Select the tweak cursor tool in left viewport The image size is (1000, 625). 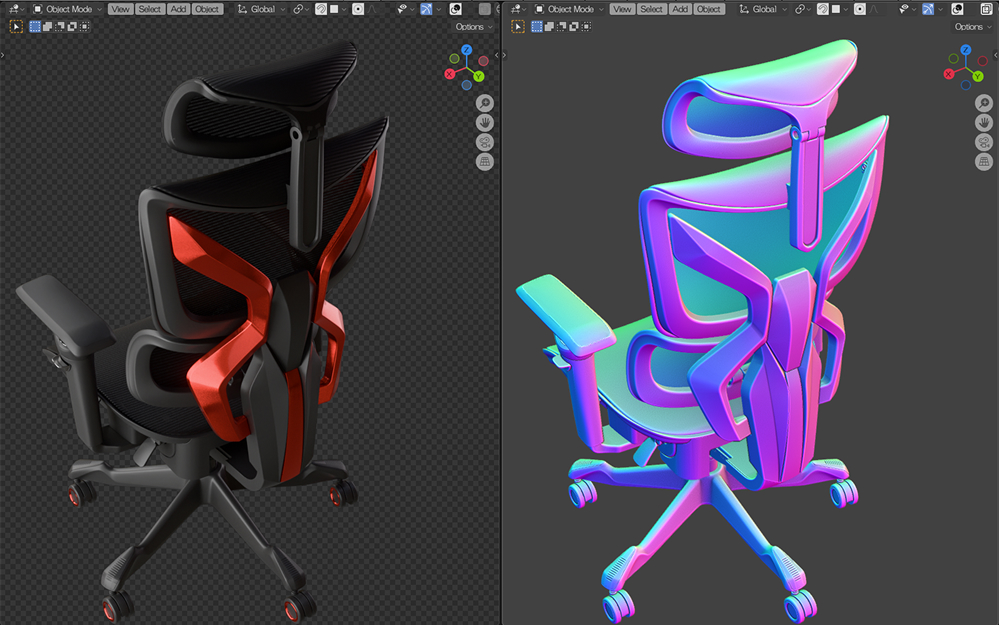[16, 26]
